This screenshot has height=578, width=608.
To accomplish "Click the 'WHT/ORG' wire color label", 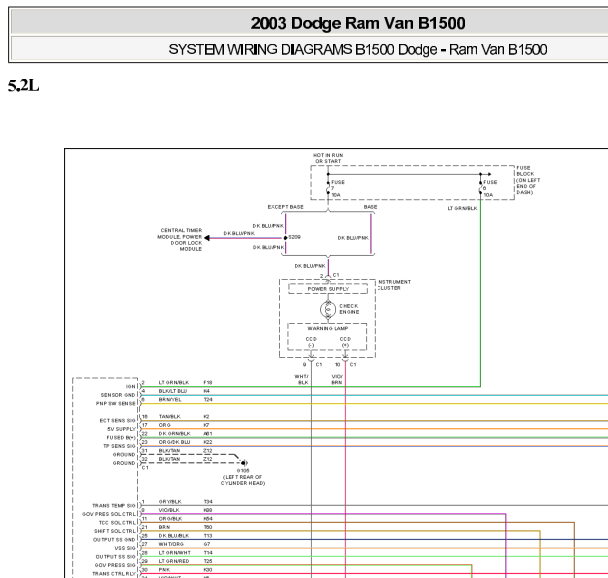I will tap(171, 545).
